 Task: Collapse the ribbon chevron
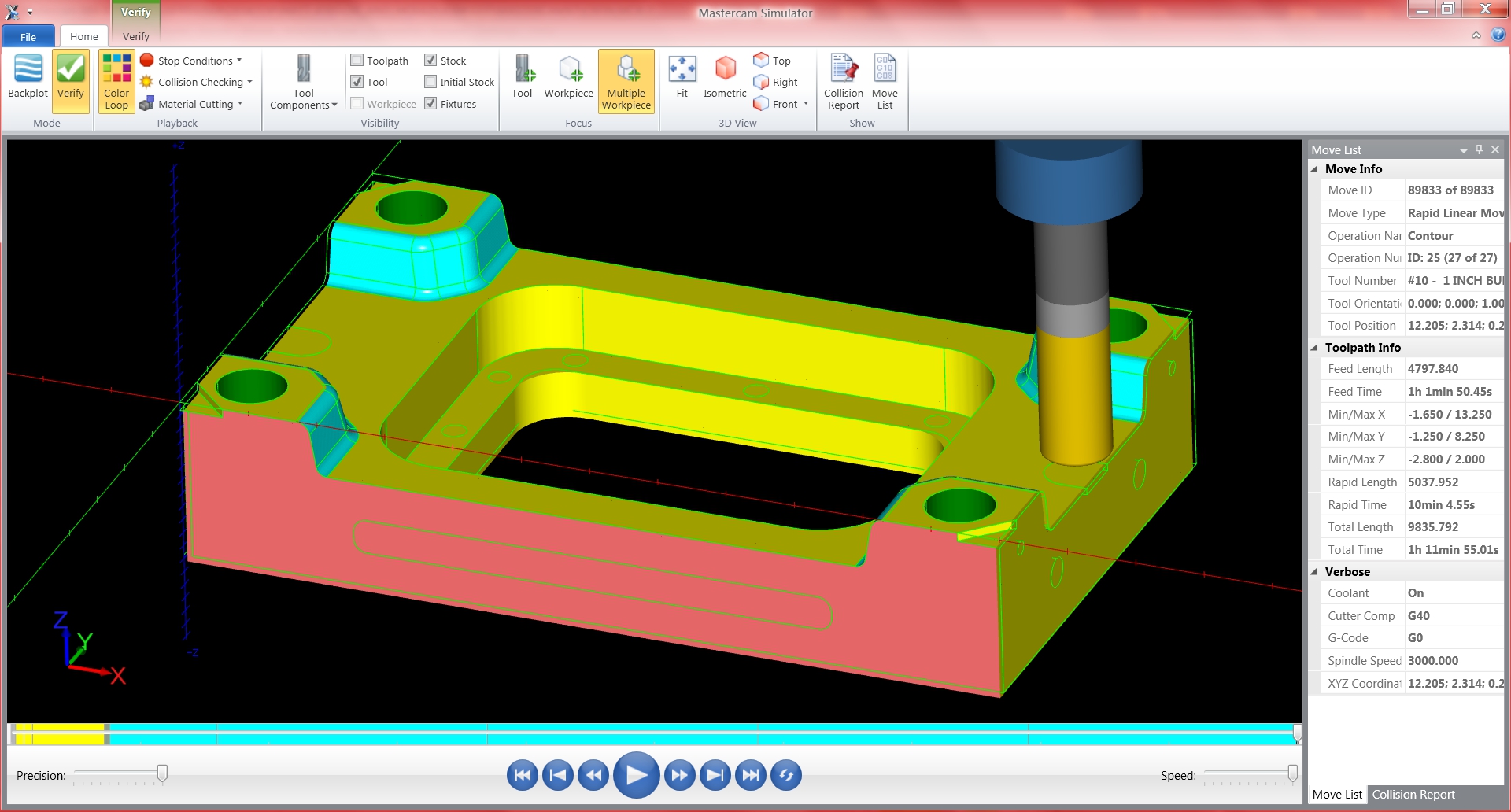[x=1476, y=35]
